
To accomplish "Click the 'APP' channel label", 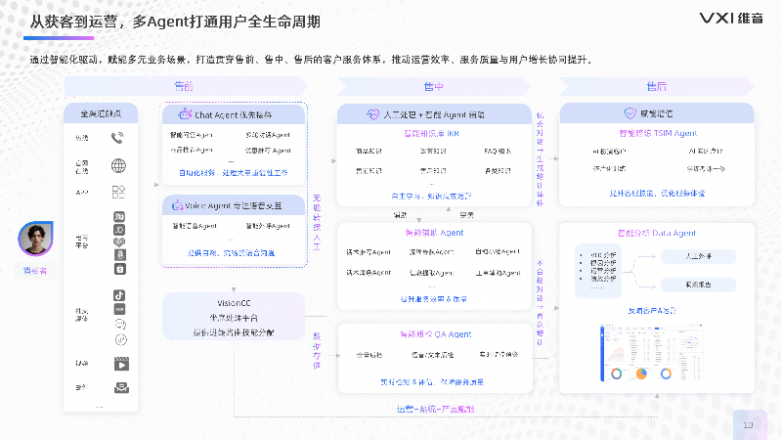I will (82, 192).
